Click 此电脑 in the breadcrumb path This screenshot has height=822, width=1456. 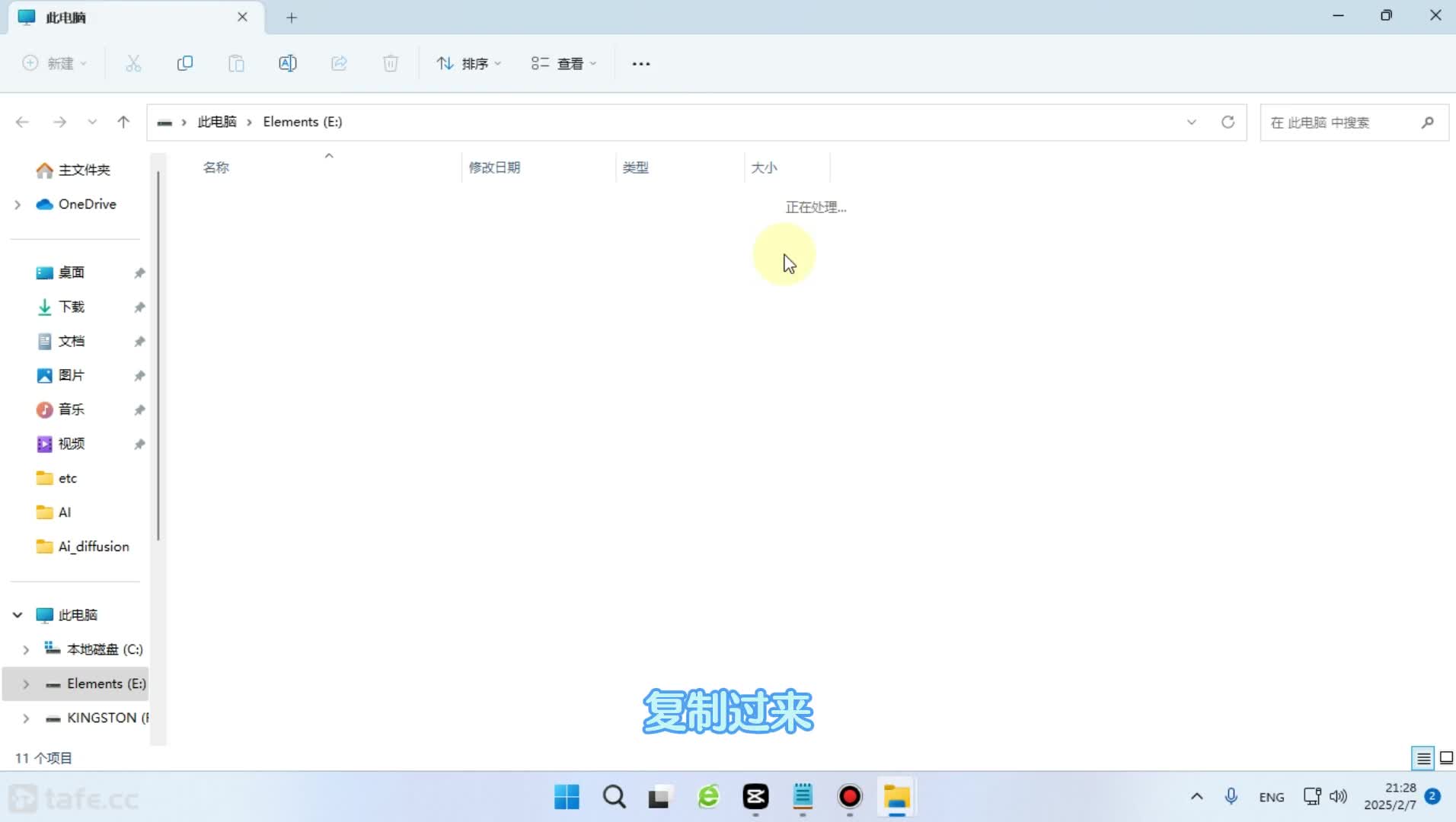pyautogui.click(x=217, y=122)
